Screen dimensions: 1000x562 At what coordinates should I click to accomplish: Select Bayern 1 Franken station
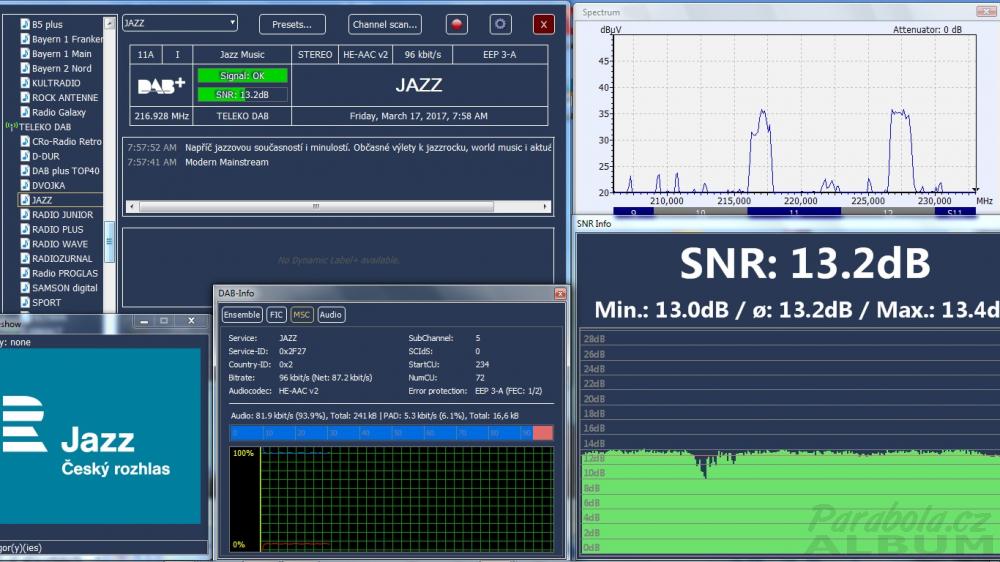67,39
